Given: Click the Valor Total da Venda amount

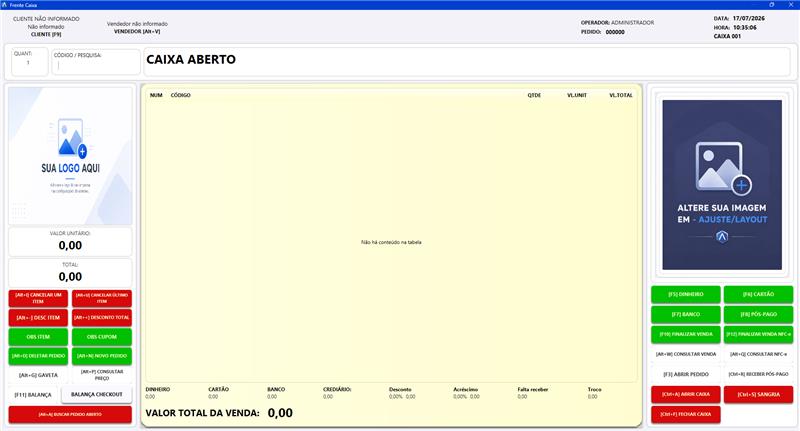Looking at the screenshot, I should 280,413.
